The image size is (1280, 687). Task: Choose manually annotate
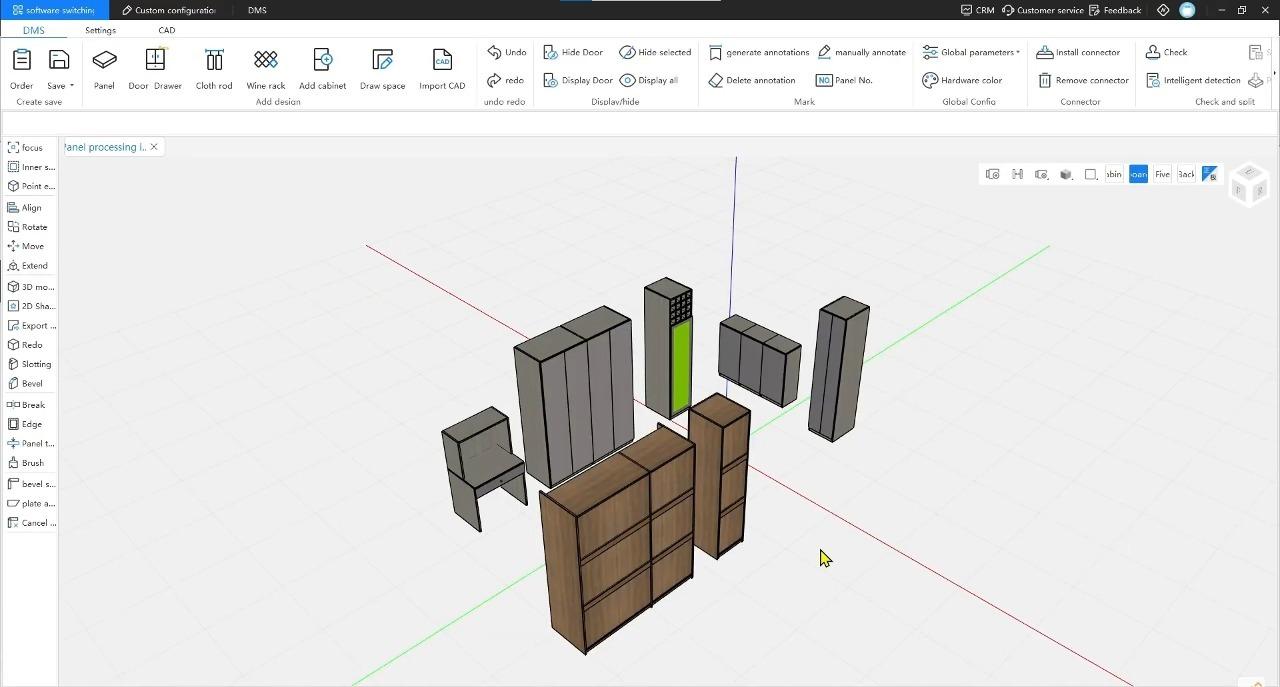[862, 52]
